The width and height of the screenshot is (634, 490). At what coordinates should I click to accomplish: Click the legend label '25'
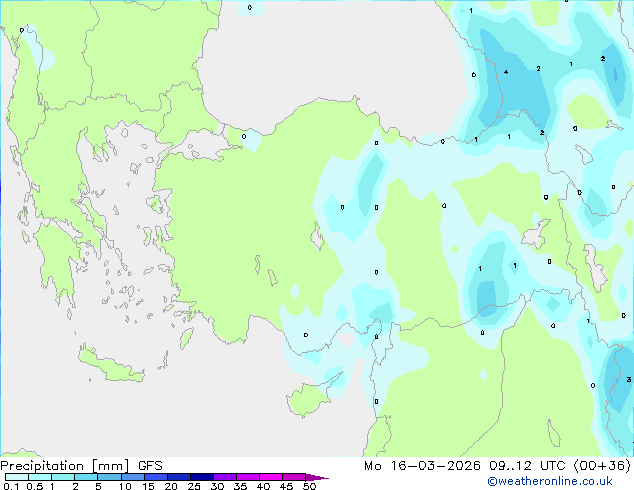[x=194, y=486]
